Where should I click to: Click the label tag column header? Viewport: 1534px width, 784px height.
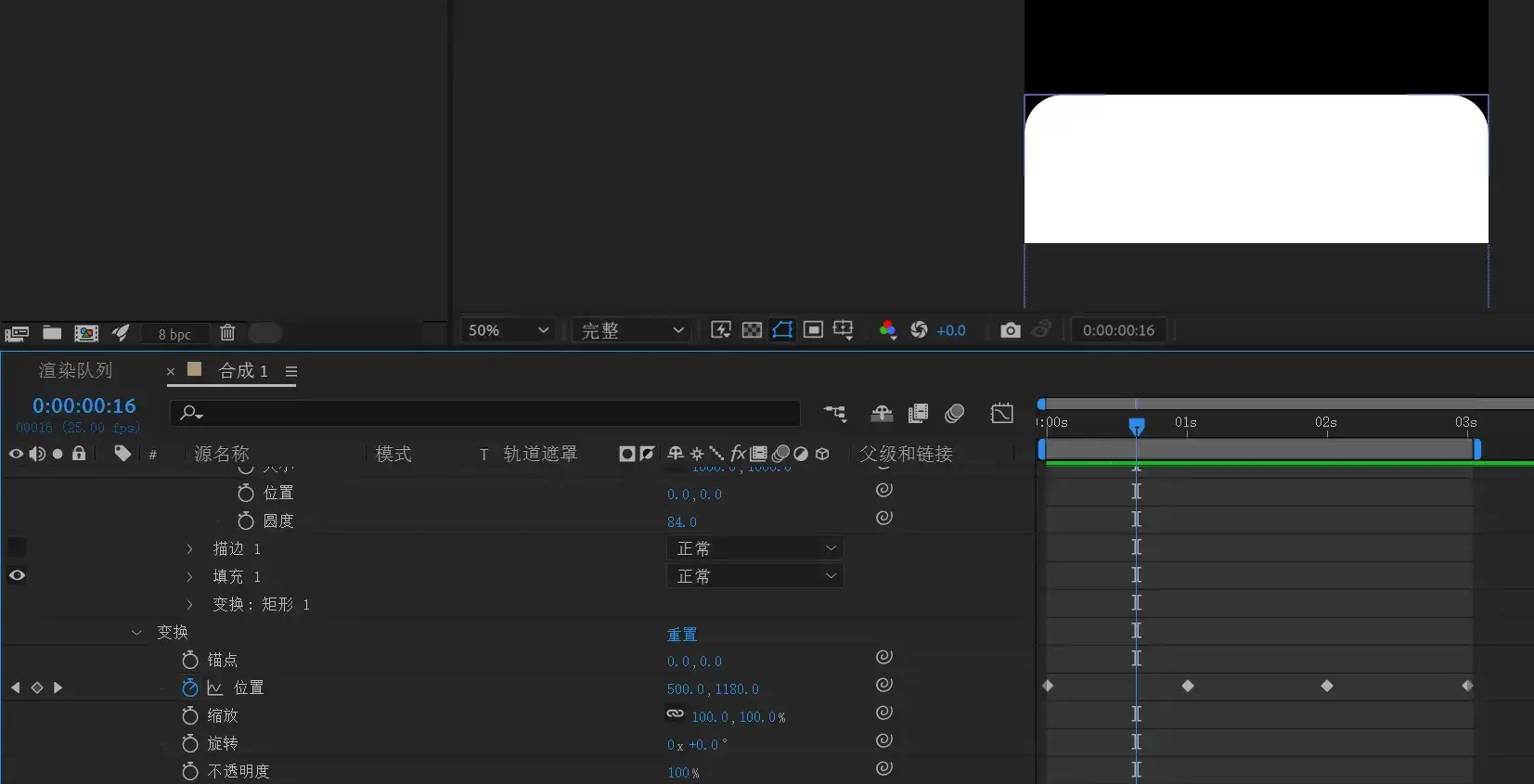coord(122,454)
